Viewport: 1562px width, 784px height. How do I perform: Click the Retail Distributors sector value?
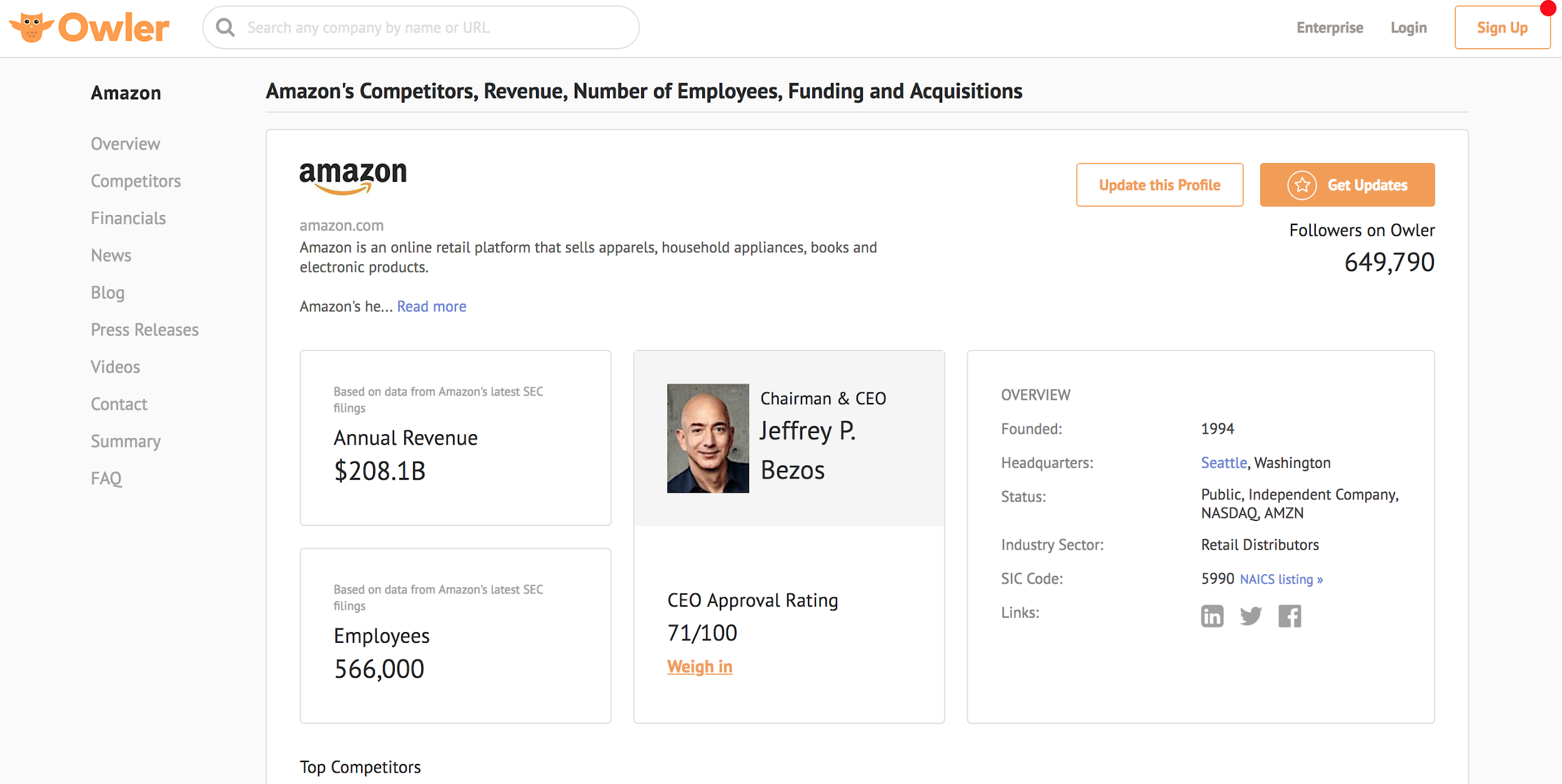[x=1260, y=545]
